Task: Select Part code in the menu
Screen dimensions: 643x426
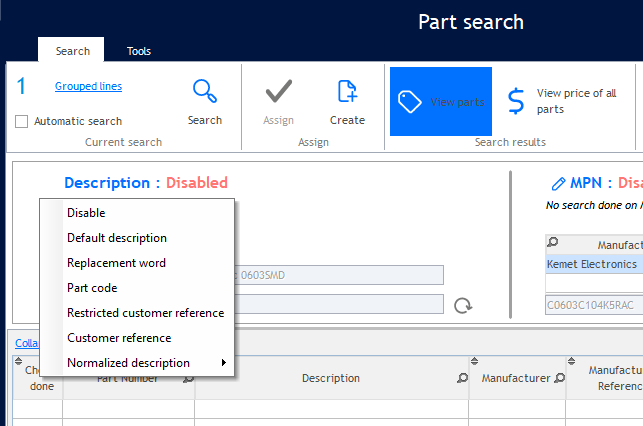Action: [x=92, y=288]
